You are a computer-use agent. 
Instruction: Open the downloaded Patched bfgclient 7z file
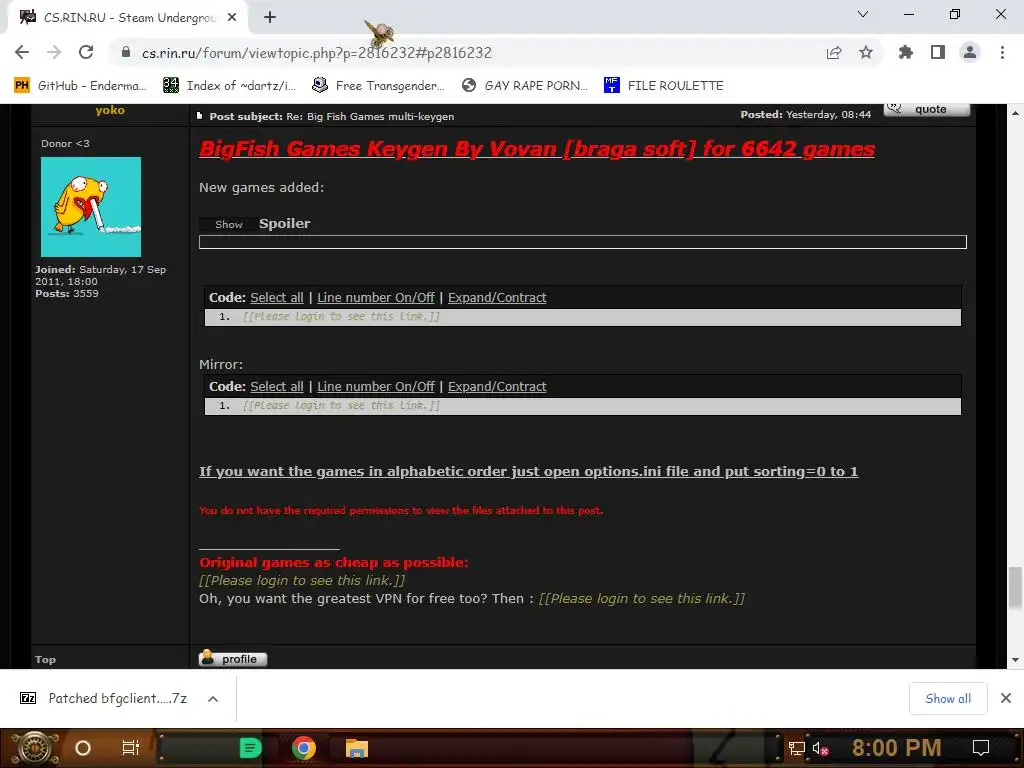118,698
